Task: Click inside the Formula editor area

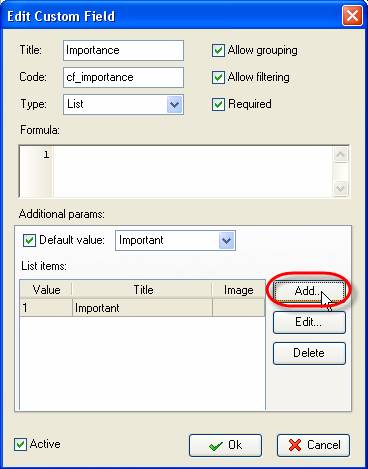Action: click(193, 172)
